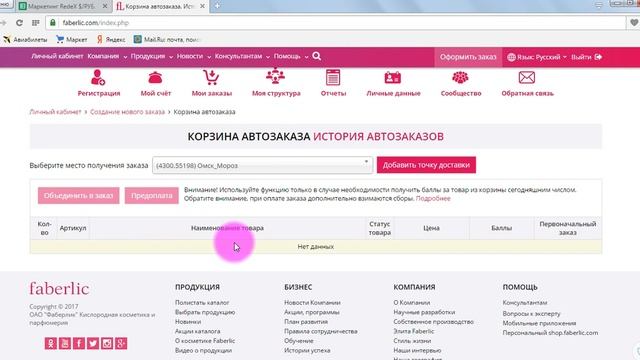Click the heart bookmark icon in address bar
This screenshot has width=640, height=360.
point(634,23)
